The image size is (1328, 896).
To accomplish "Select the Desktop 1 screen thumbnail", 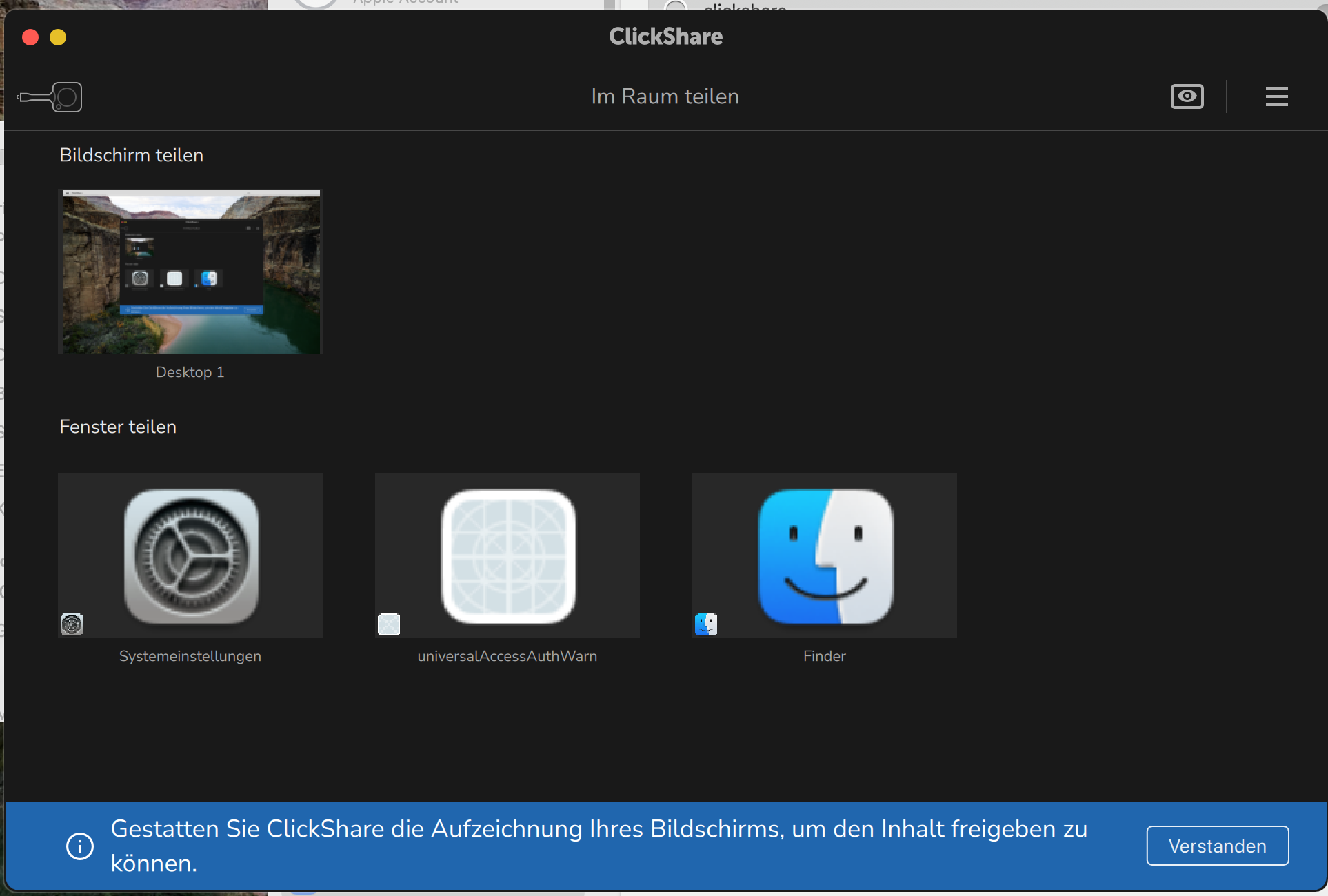I will tap(191, 272).
